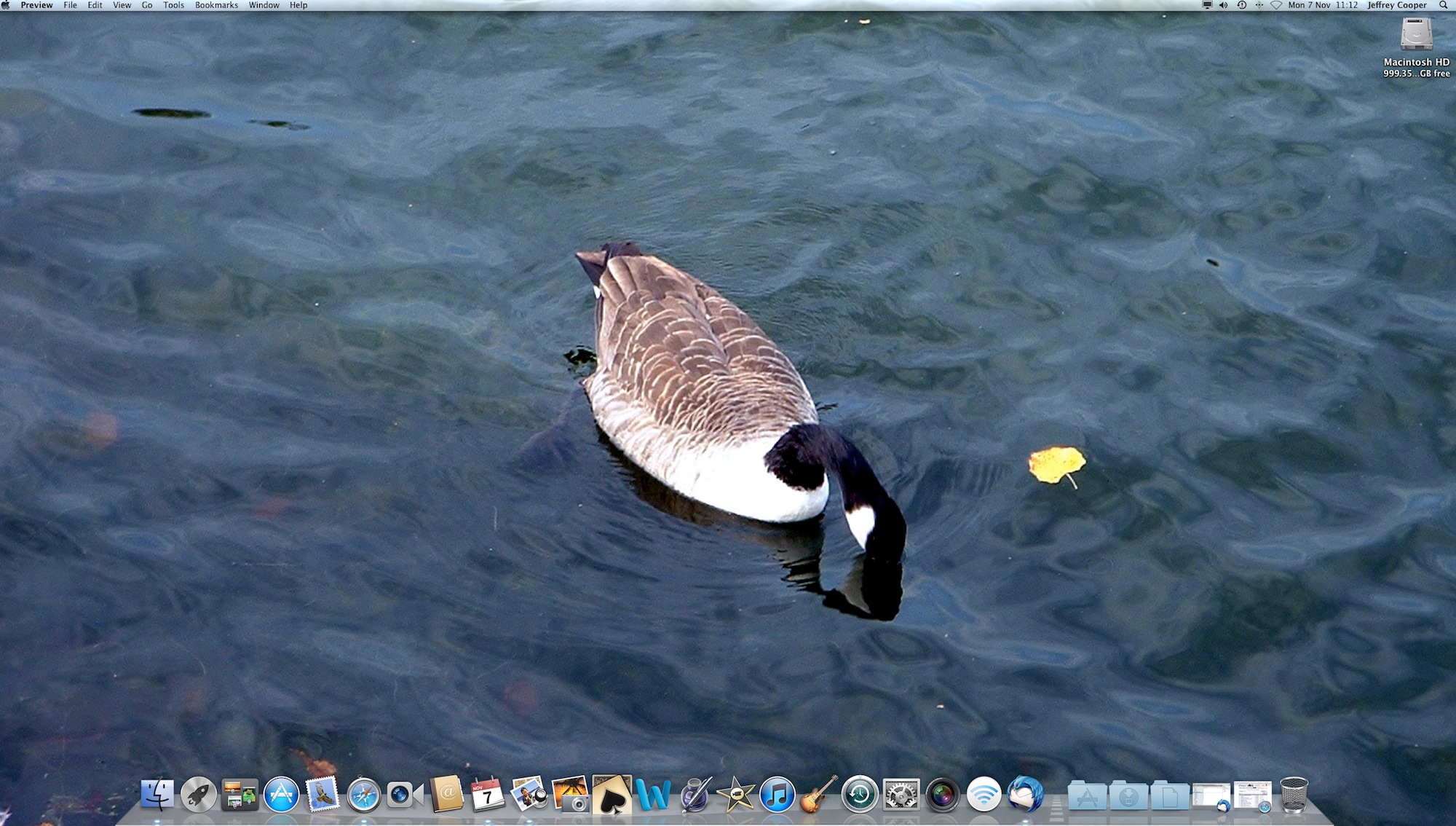Open GarageBand guitar icon
1456x826 pixels.
pos(818,795)
